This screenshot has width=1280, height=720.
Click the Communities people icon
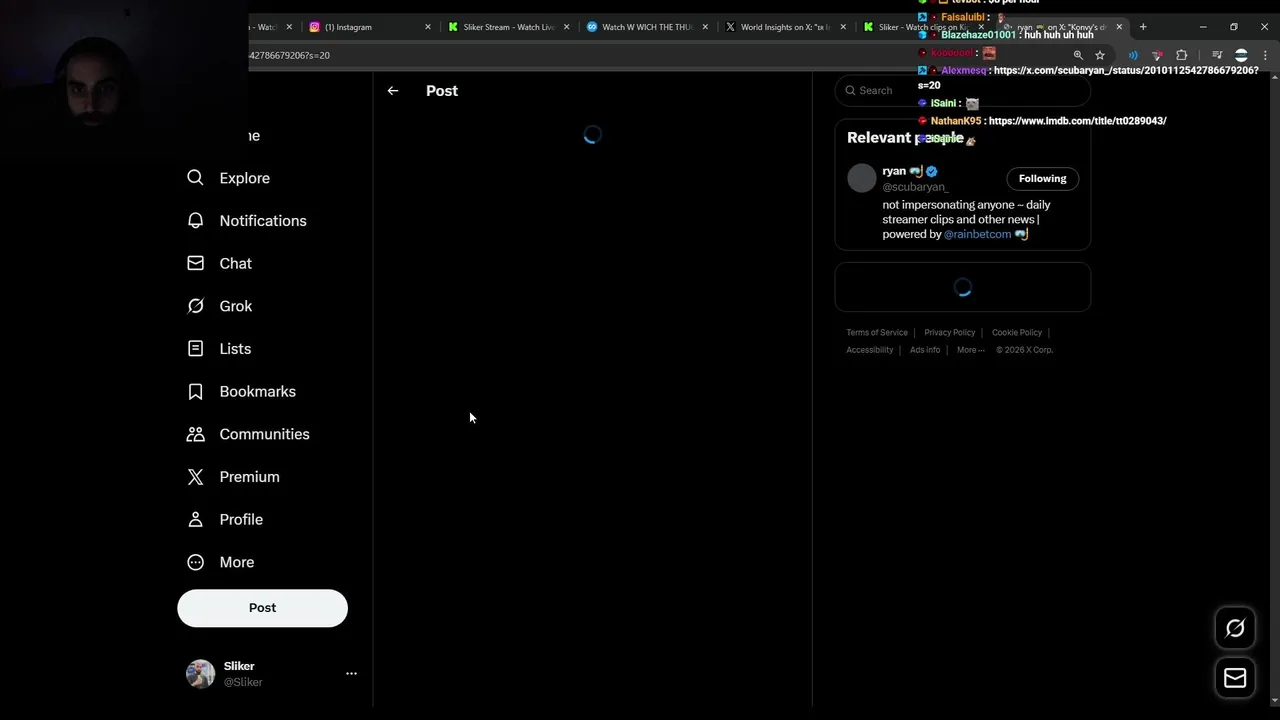click(x=196, y=434)
